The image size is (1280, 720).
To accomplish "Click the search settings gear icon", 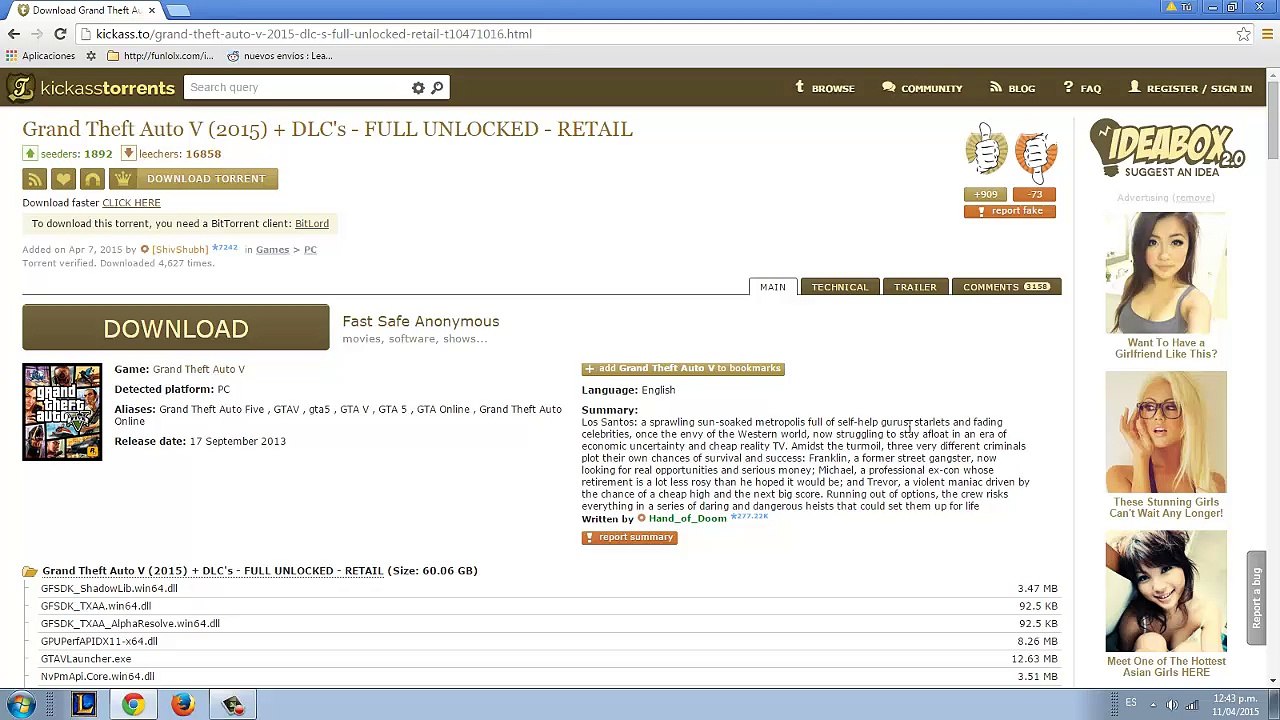I will [x=418, y=88].
